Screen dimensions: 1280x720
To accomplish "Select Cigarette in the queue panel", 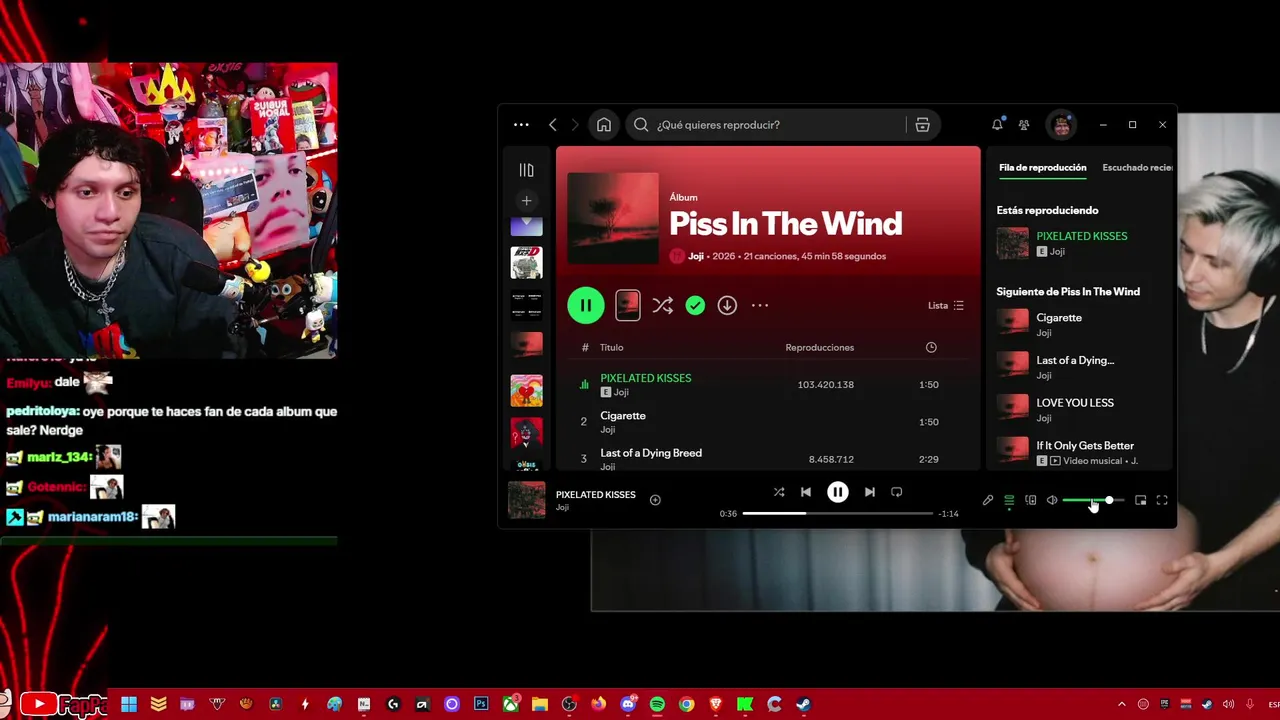I will pyautogui.click(x=1059, y=318).
